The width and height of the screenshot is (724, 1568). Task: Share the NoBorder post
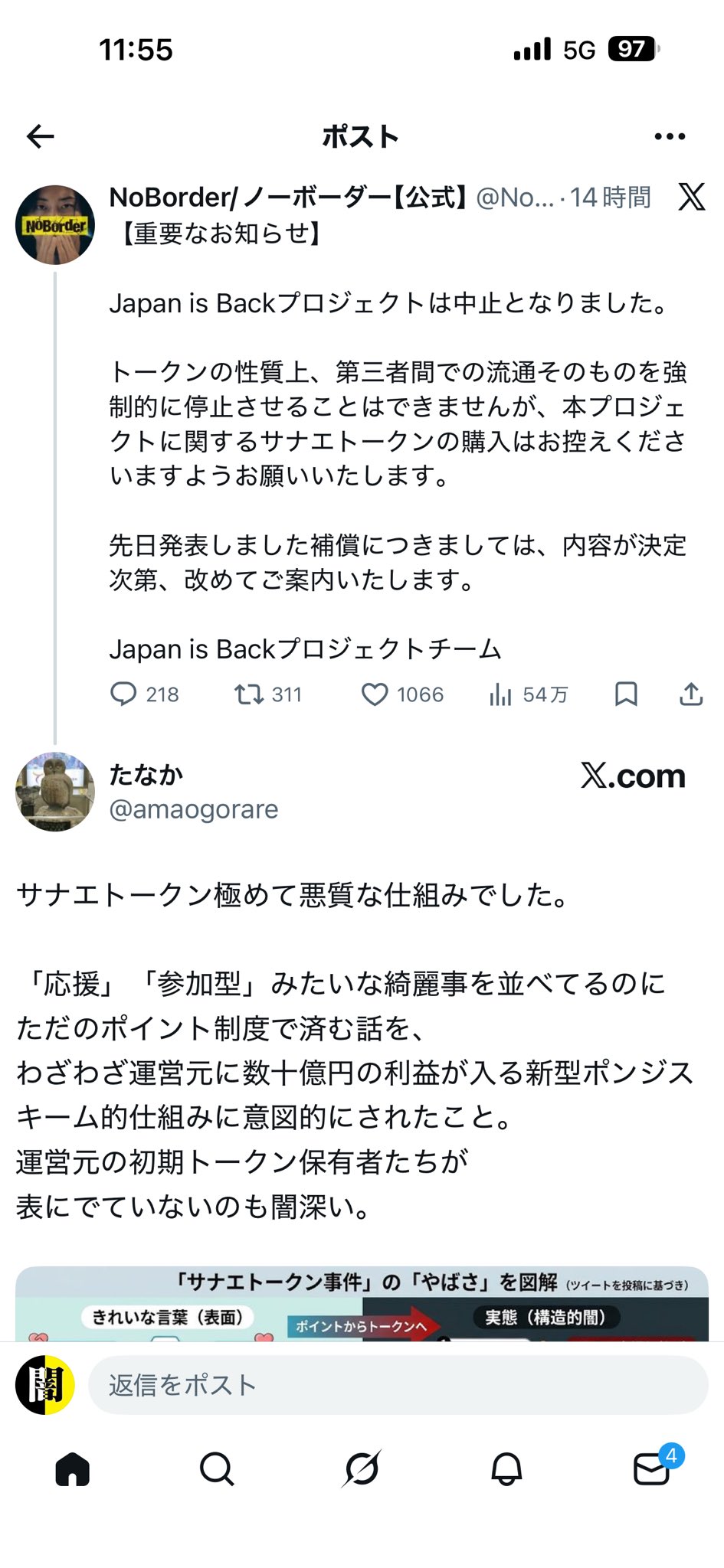[691, 694]
